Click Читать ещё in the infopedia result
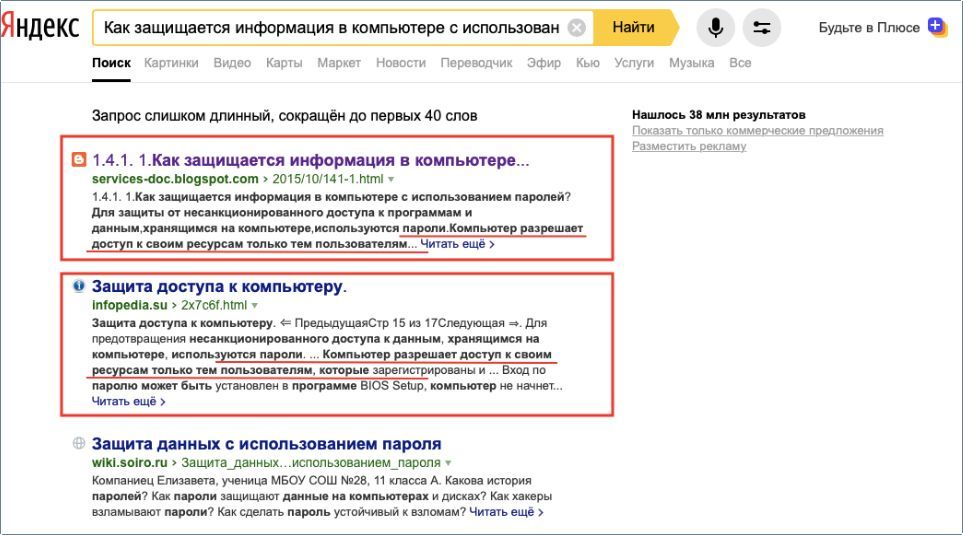Viewport: 963px width, 535px height. (x=128, y=401)
